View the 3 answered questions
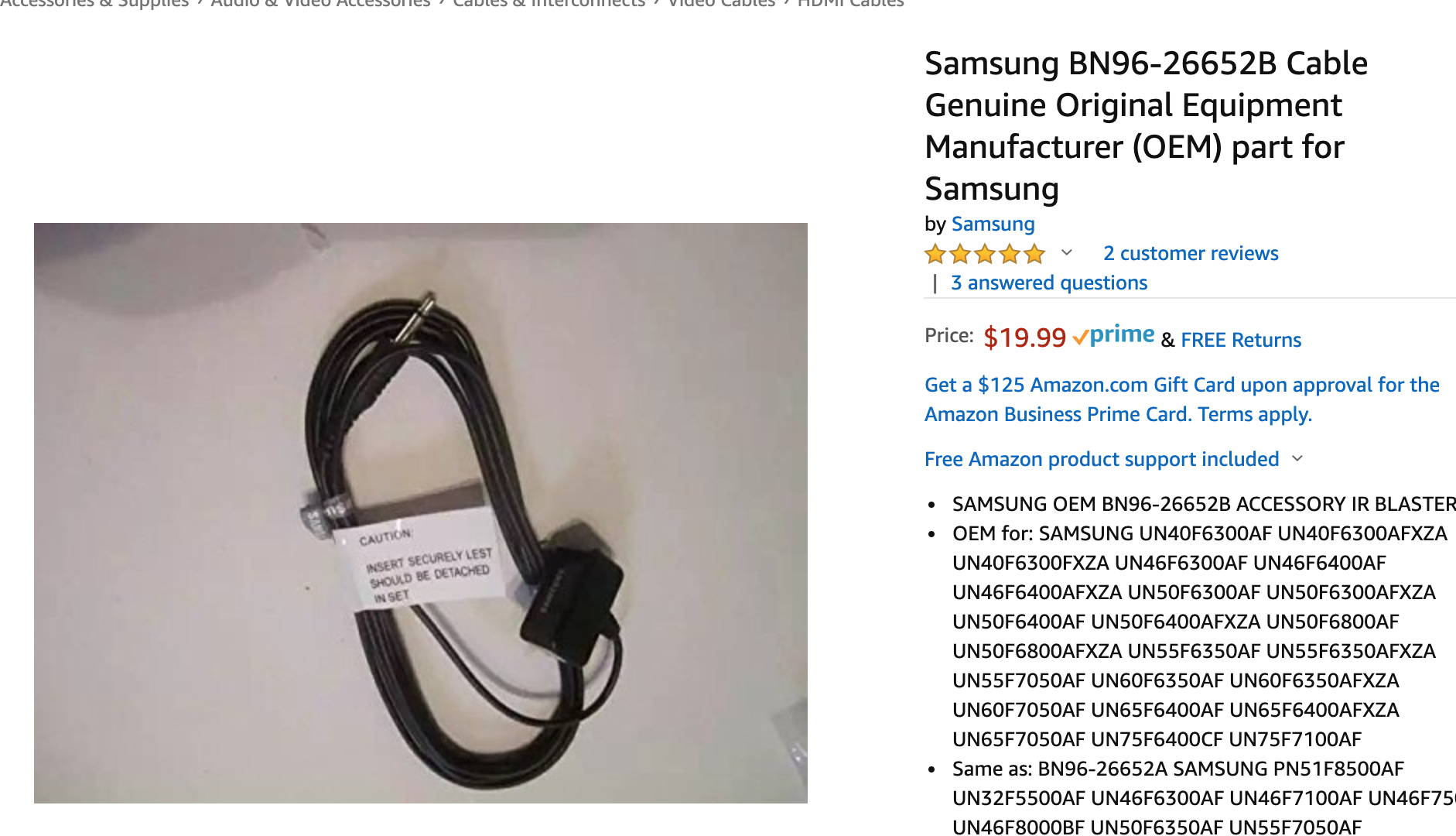Image resolution: width=1456 pixels, height=836 pixels. point(1049,283)
